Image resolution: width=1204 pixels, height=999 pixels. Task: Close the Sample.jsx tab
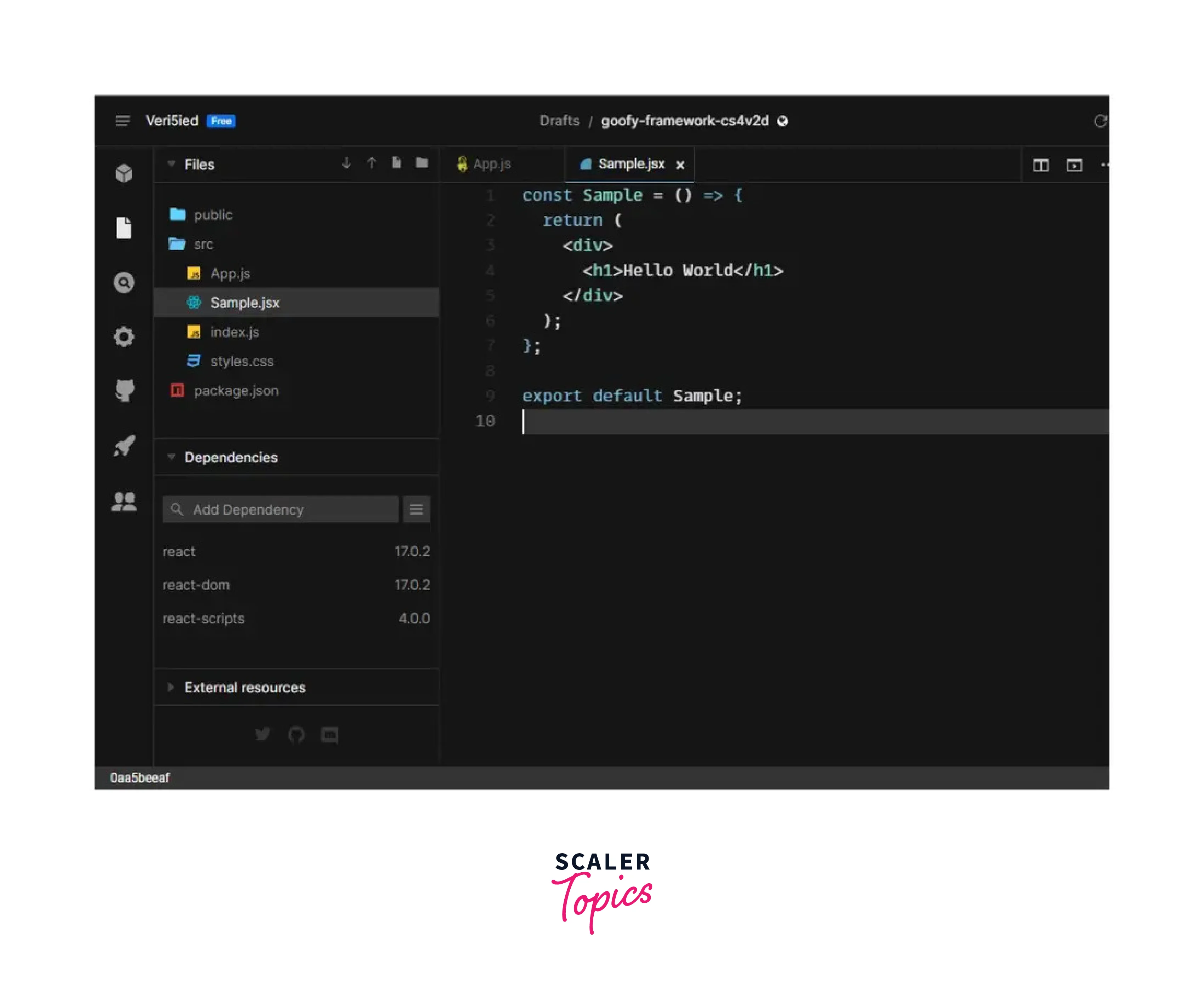(680, 165)
